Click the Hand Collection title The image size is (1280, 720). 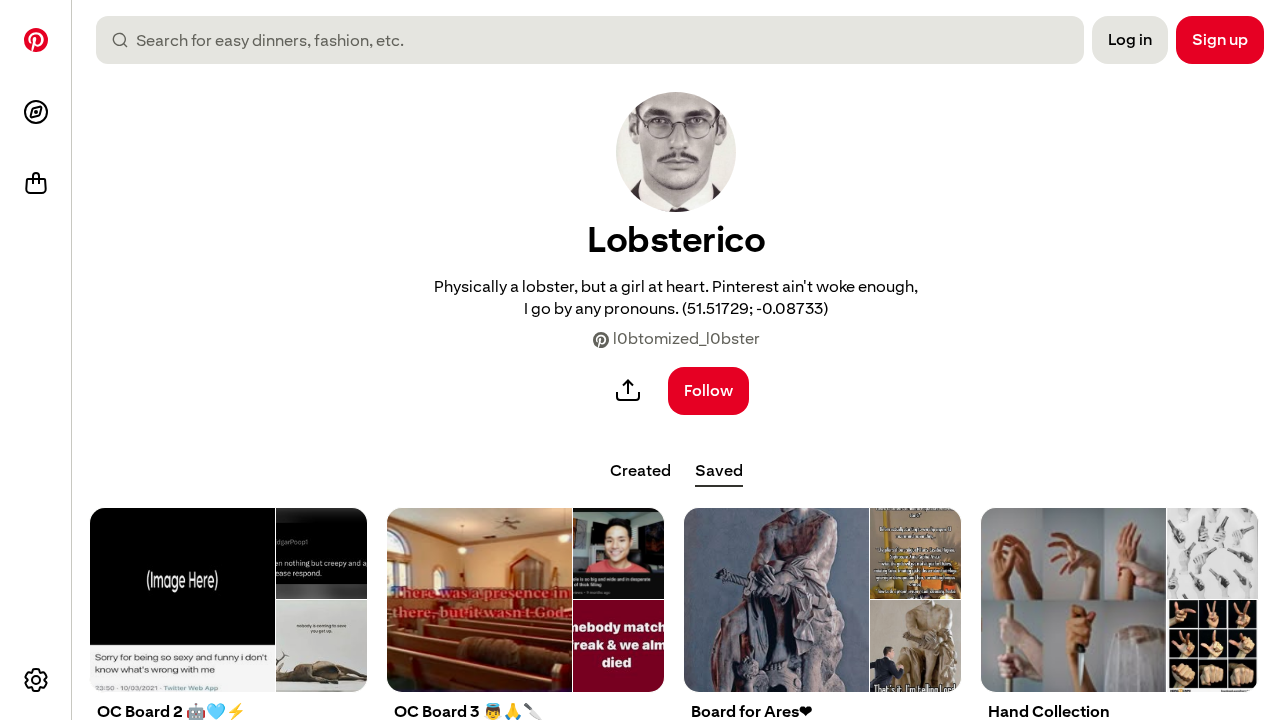click(1049, 711)
